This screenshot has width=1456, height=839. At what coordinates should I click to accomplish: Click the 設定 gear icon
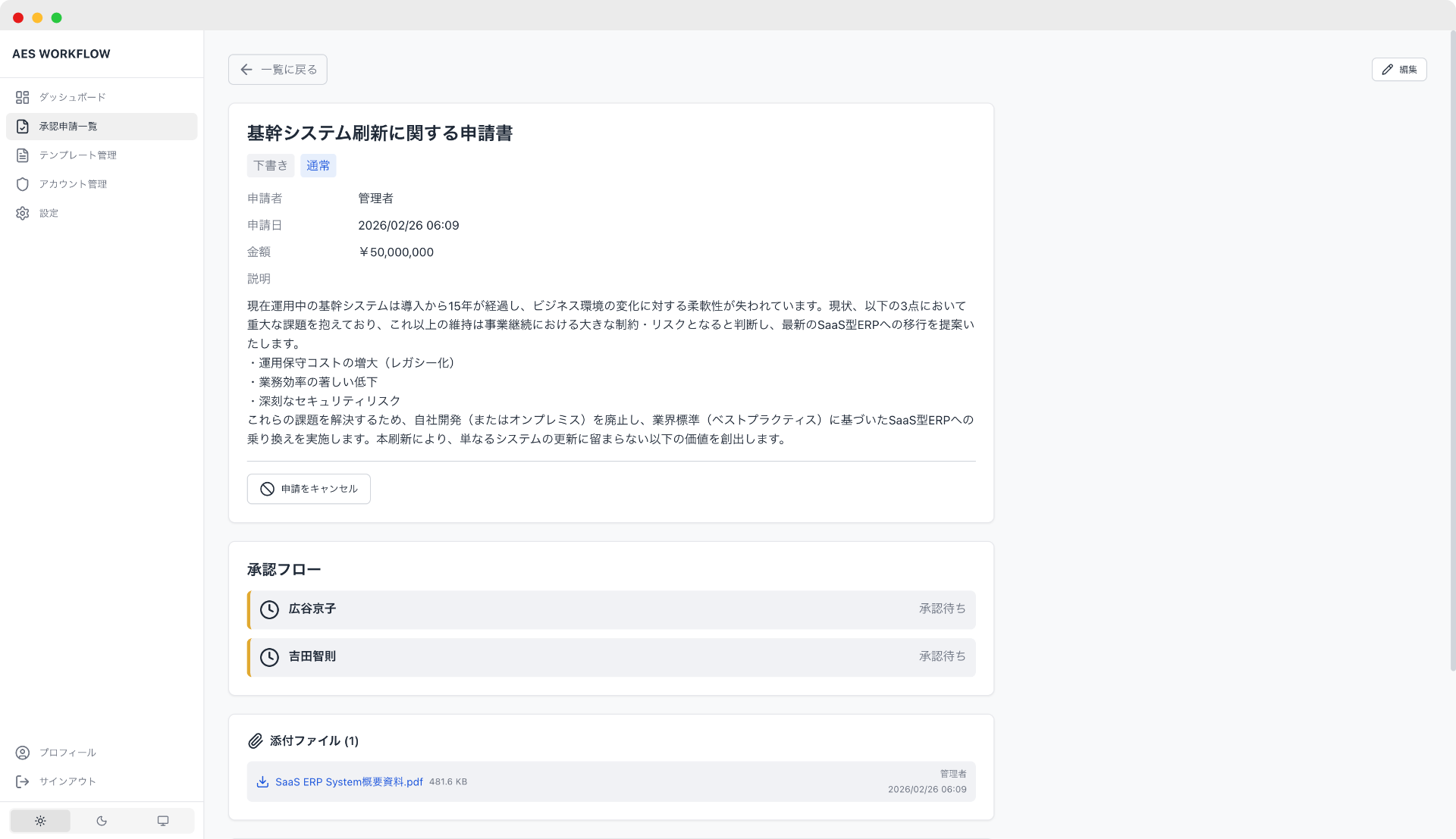point(22,213)
